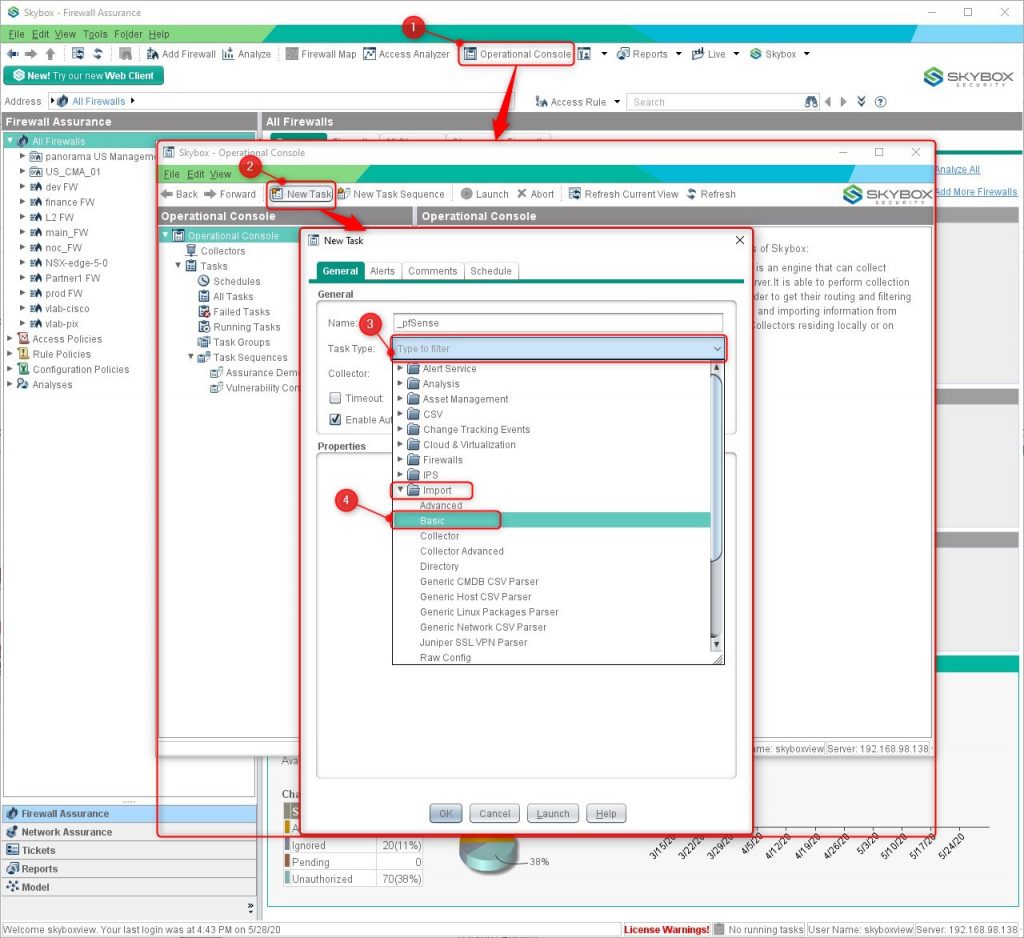Click the Launch icon in Operational Console toolbar
The image size is (1024, 938).
466,194
